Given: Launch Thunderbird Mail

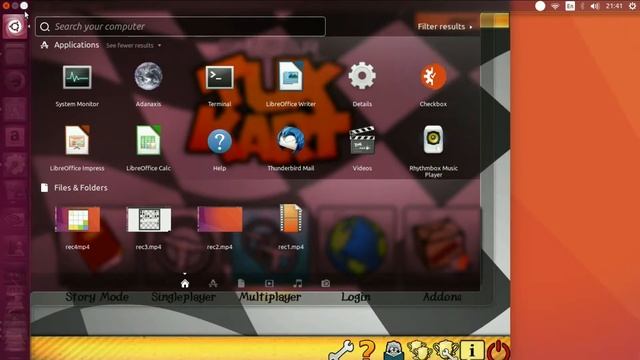Looking at the screenshot, I should pyautogui.click(x=291, y=140).
